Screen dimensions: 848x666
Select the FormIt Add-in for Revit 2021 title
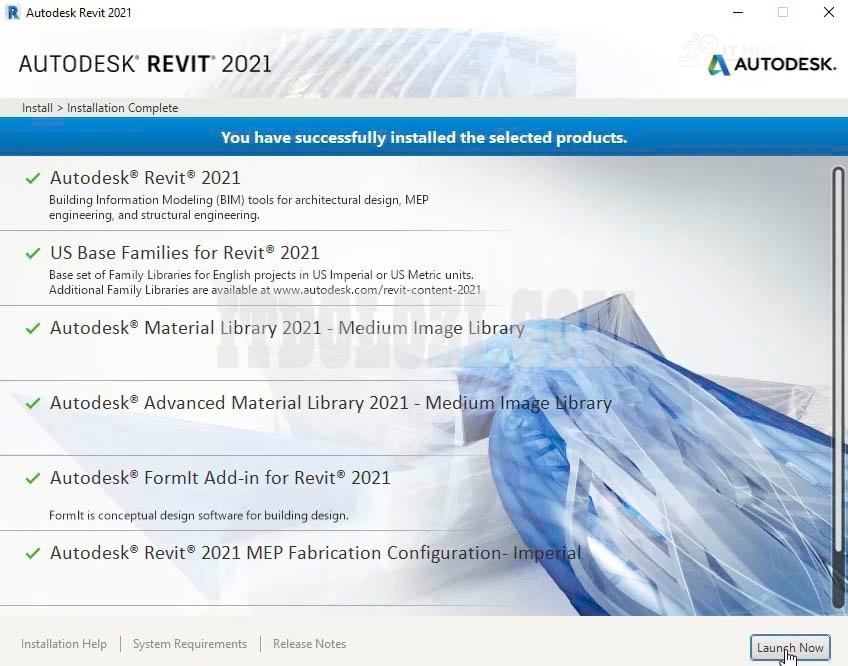click(x=220, y=478)
